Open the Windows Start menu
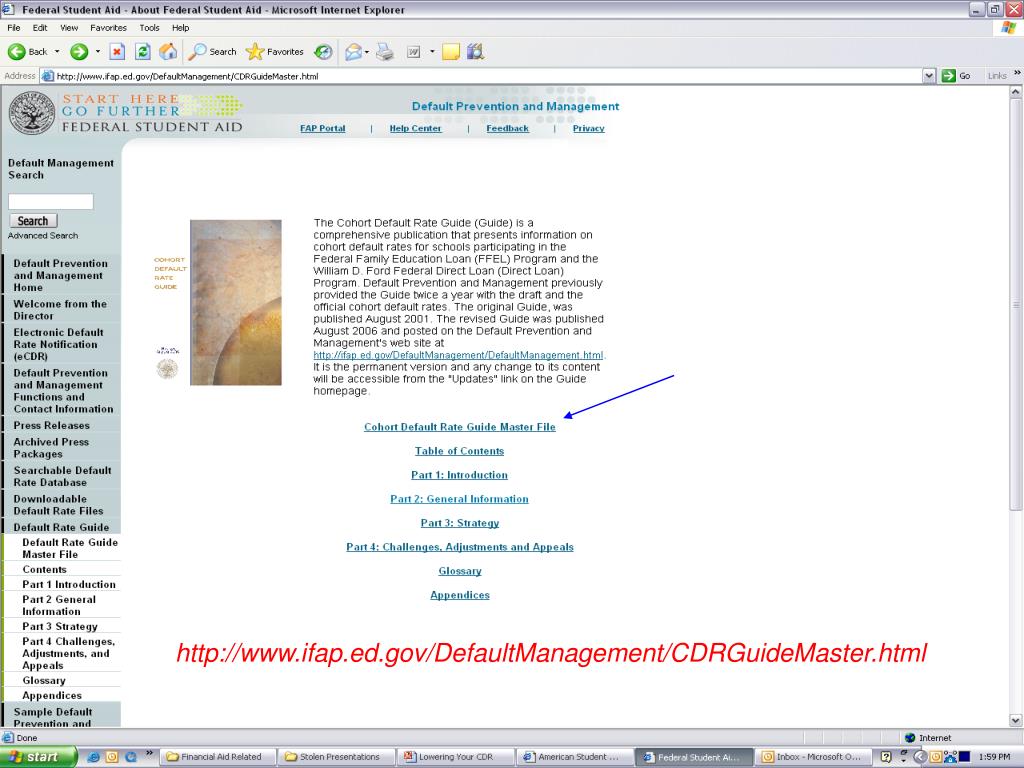 [38, 757]
